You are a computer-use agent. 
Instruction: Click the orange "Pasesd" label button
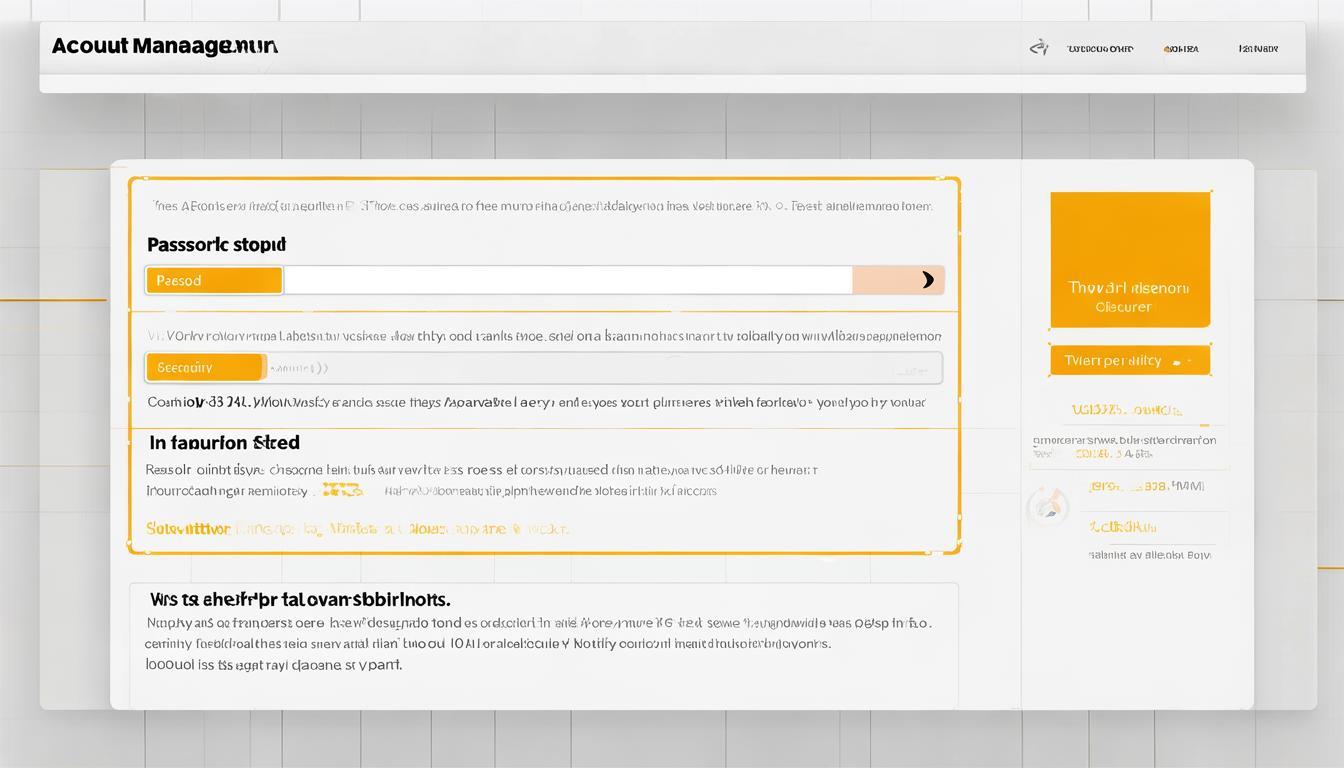[214, 281]
